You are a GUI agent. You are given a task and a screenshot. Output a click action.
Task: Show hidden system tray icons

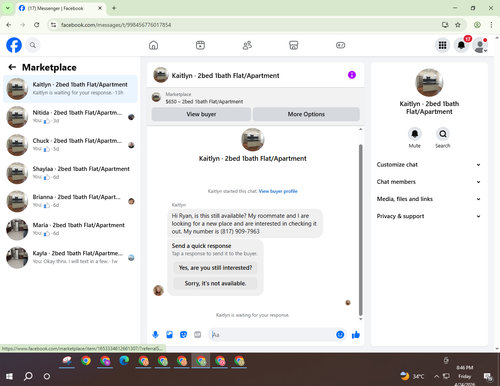point(436,376)
